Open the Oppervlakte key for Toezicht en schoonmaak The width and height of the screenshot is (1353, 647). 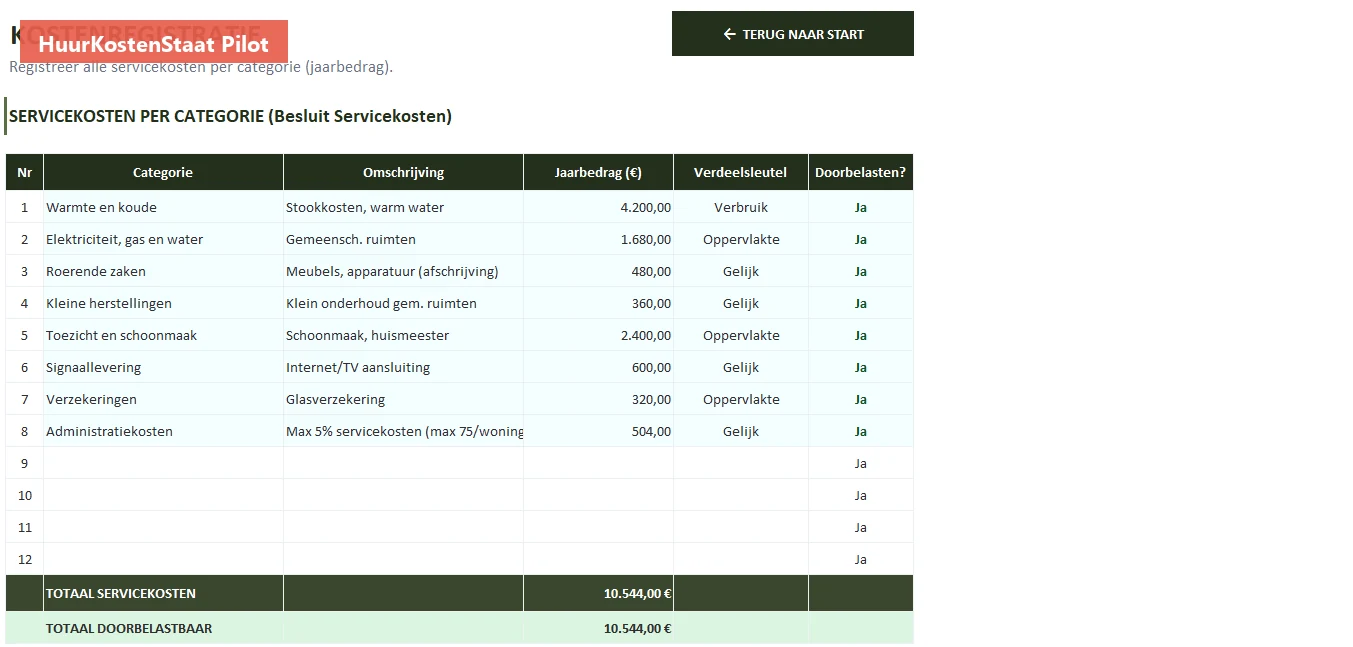tap(741, 335)
